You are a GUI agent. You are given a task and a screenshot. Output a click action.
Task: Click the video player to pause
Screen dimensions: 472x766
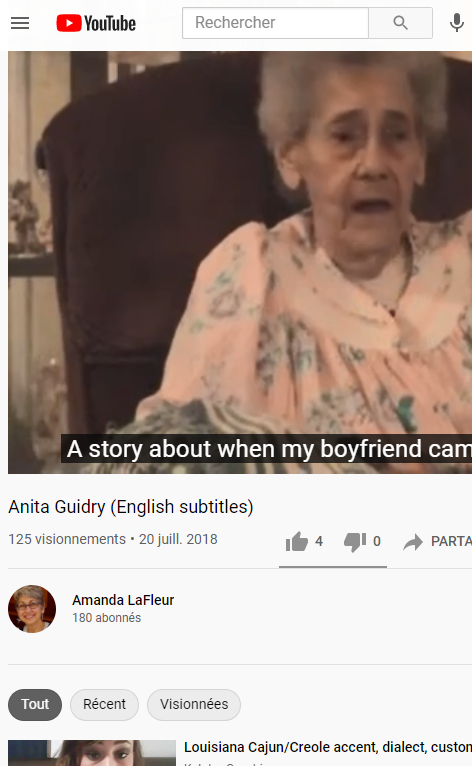click(x=240, y=262)
